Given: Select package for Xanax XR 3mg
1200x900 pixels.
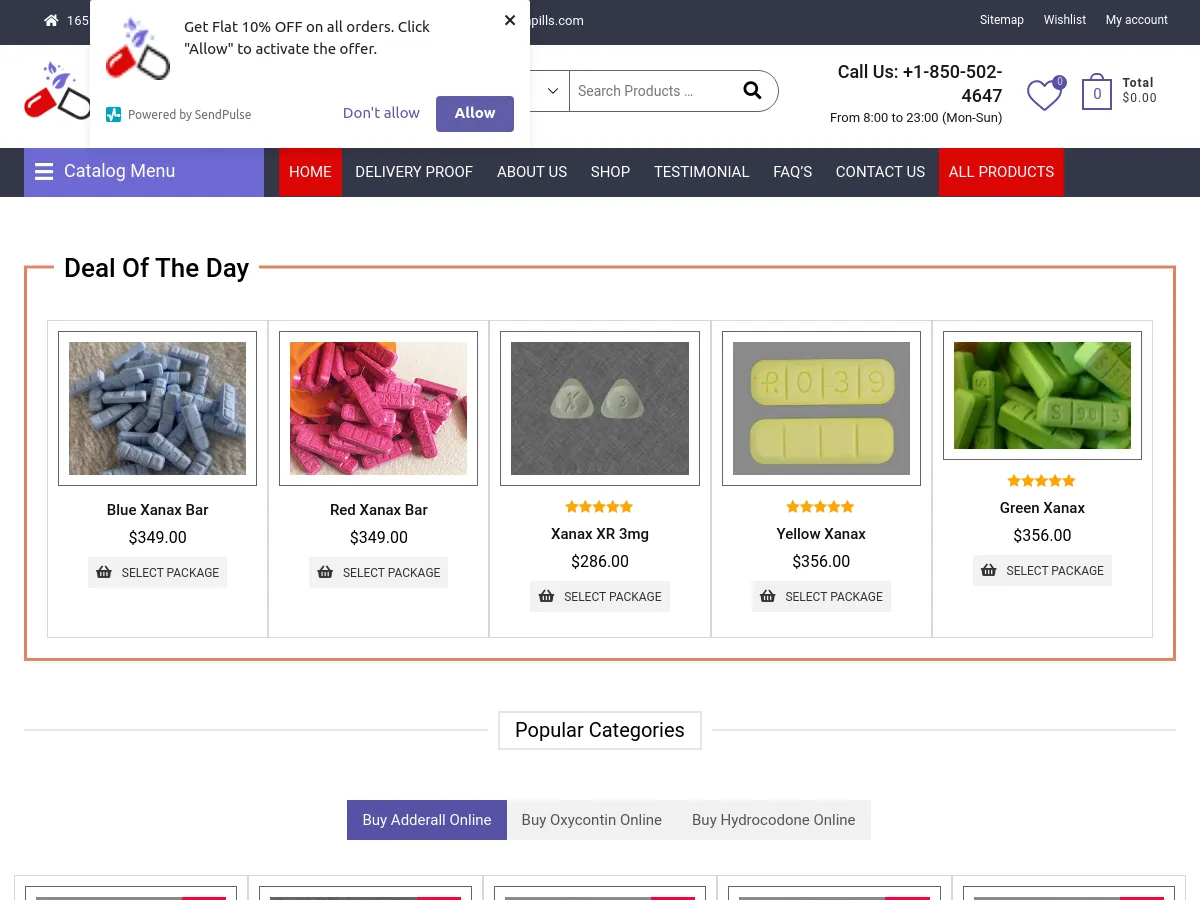Looking at the screenshot, I should click(x=600, y=597).
